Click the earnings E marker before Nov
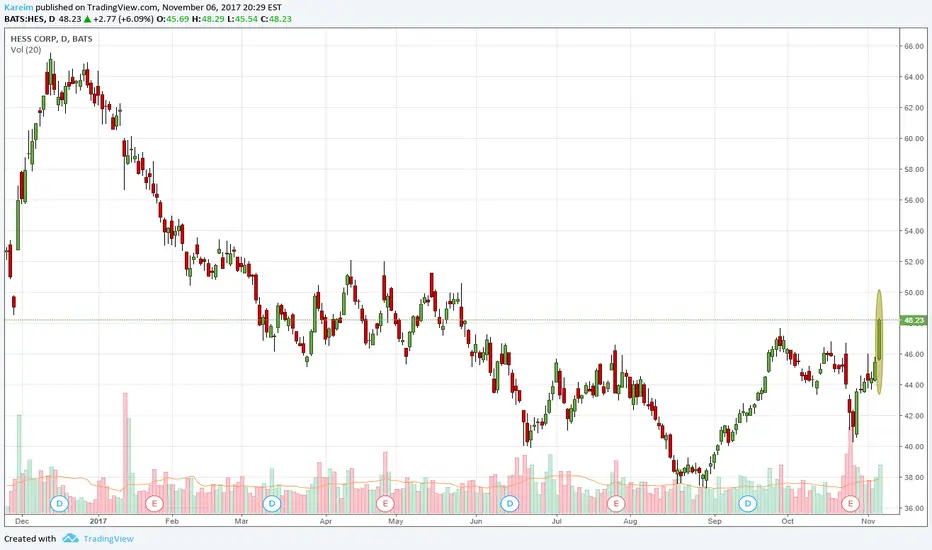Viewport: 932px width, 550px height. pos(851,504)
